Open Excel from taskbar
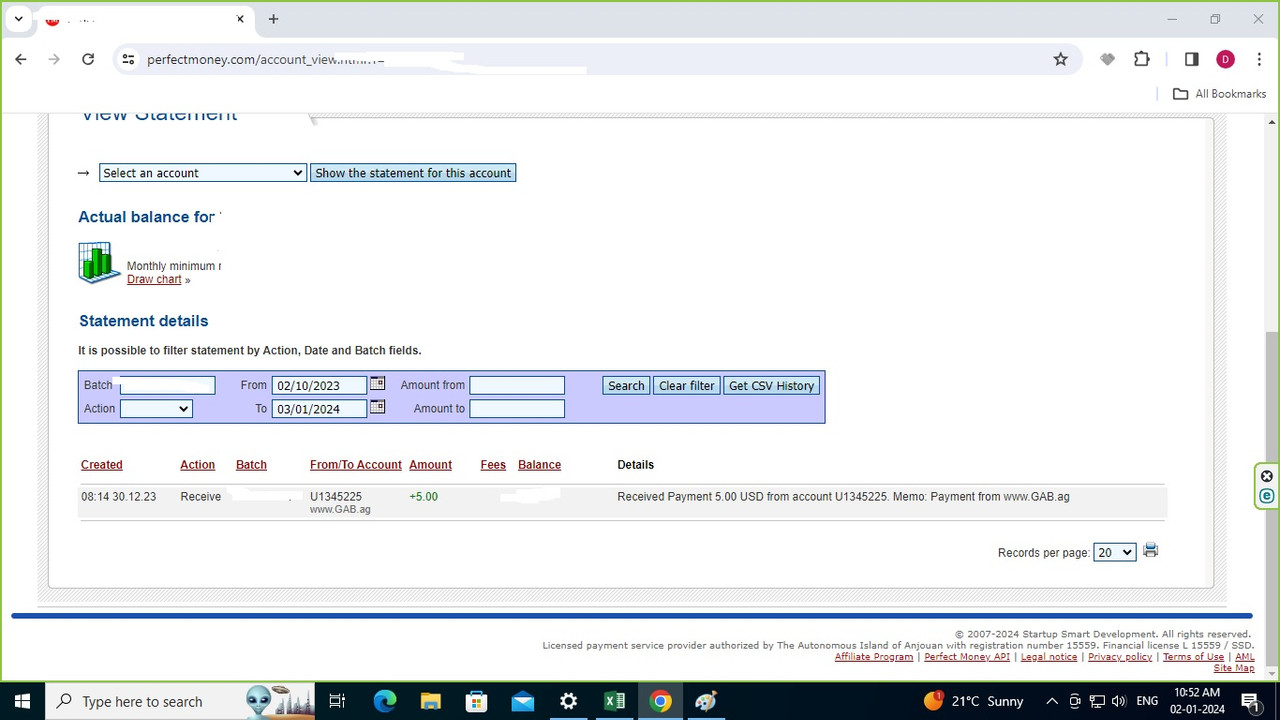This screenshot has height=720, width=1280. tap(614, 701)
